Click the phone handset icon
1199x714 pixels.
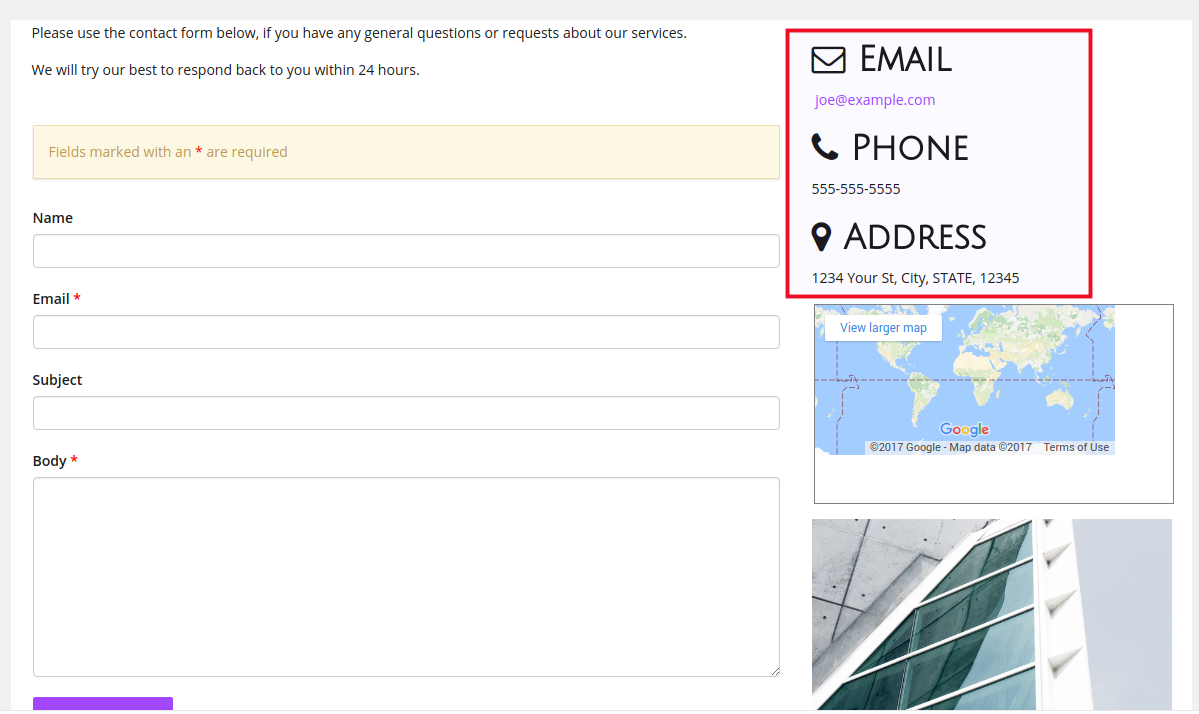(825, 147)
